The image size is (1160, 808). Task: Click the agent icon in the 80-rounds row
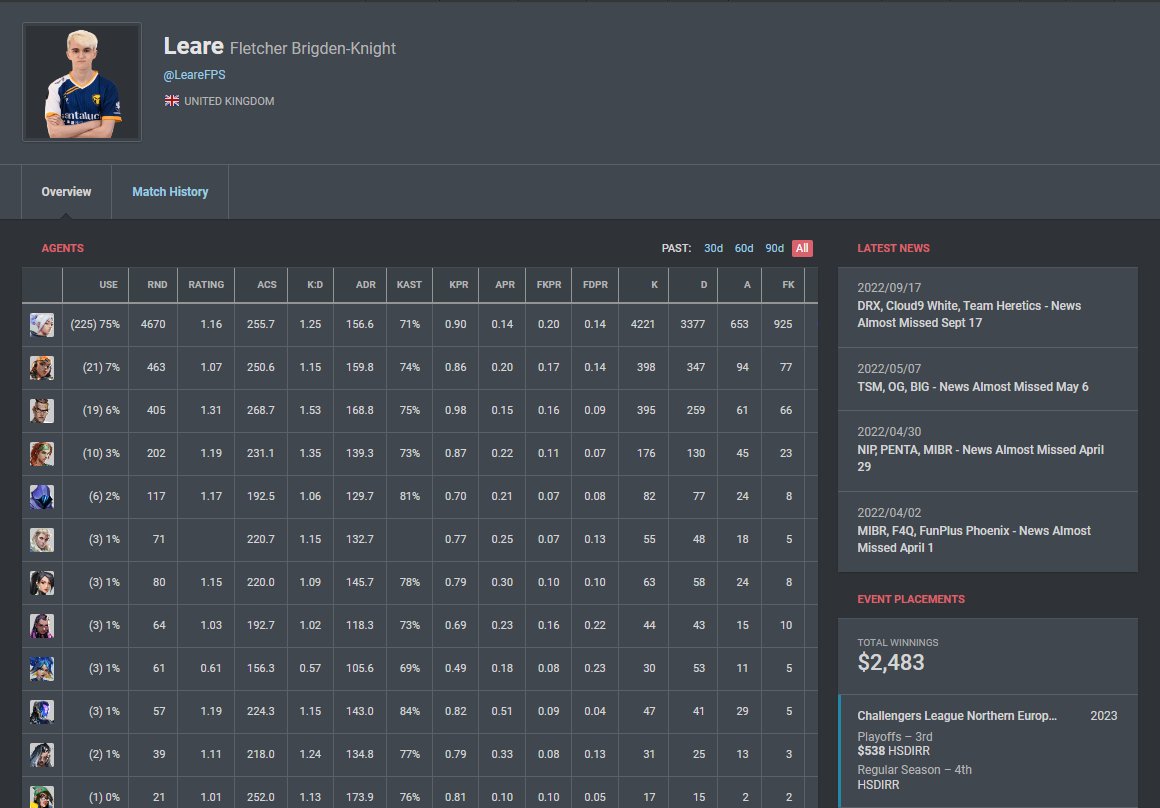(x=41, y=582)
